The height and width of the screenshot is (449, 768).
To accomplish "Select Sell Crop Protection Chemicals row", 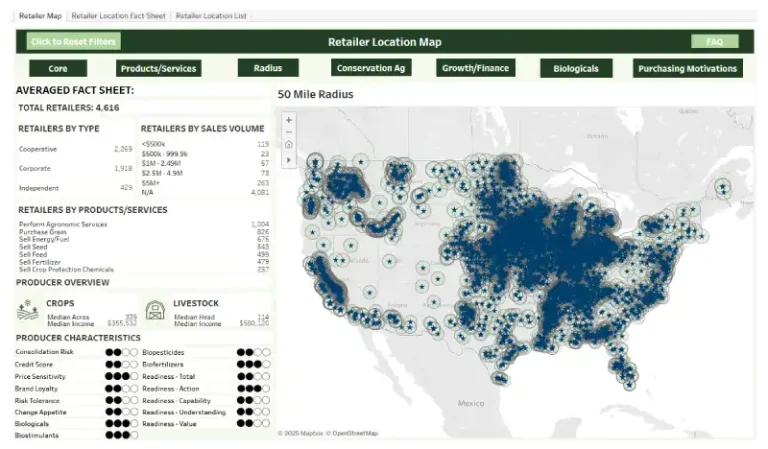I will [144, 269].
